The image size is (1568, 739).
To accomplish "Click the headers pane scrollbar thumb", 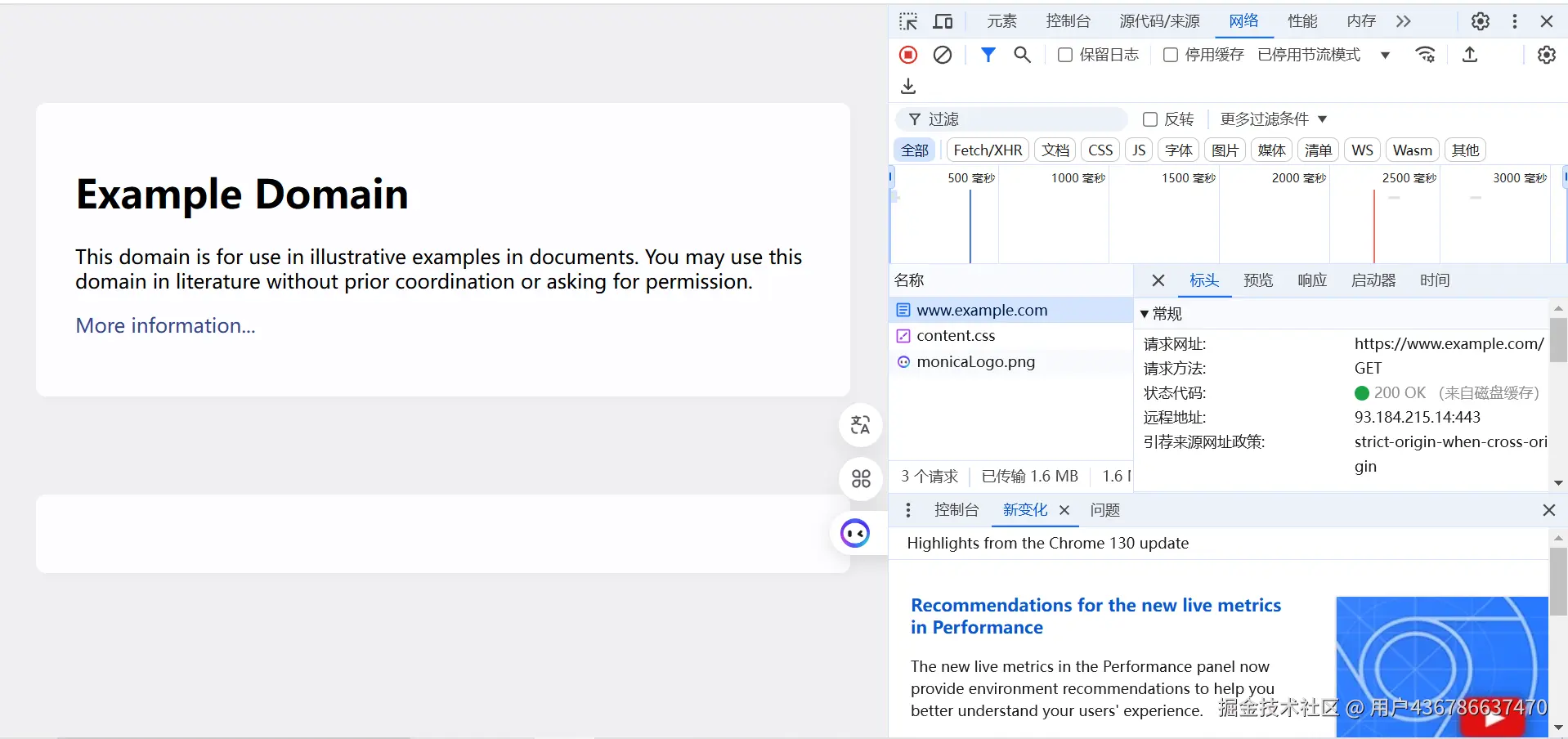I will [1558, 340].
